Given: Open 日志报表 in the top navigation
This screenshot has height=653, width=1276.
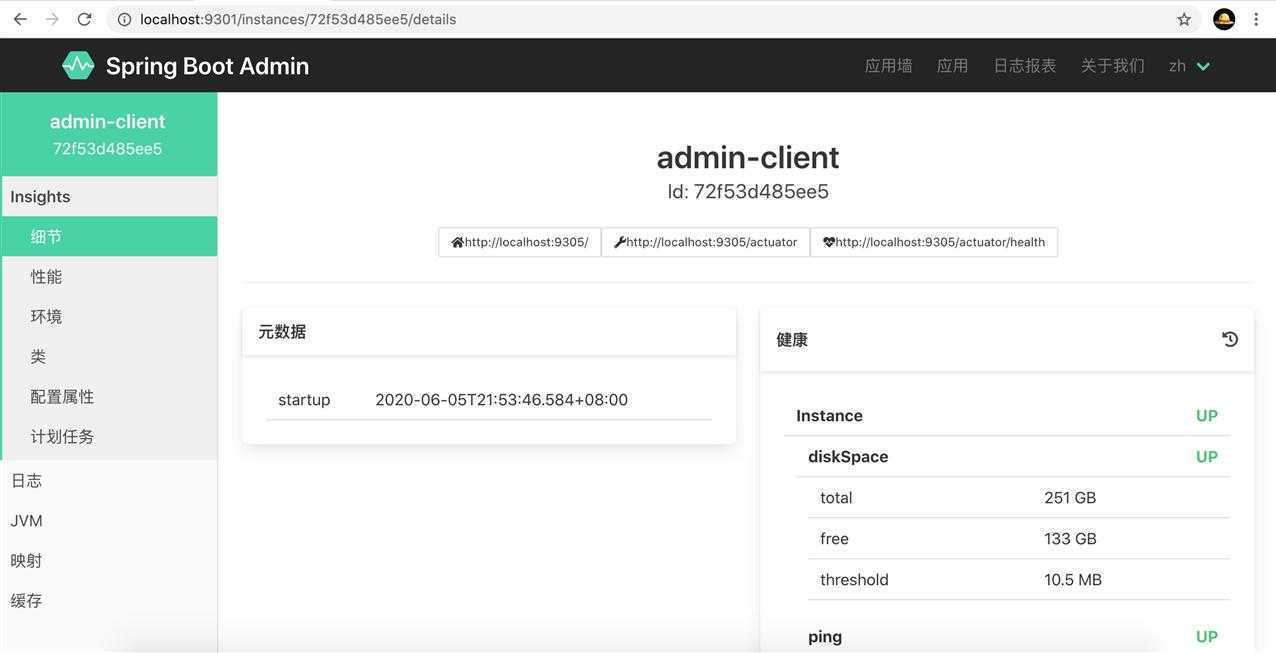Looking at the screenshot, I should (x=1025, y=66).
